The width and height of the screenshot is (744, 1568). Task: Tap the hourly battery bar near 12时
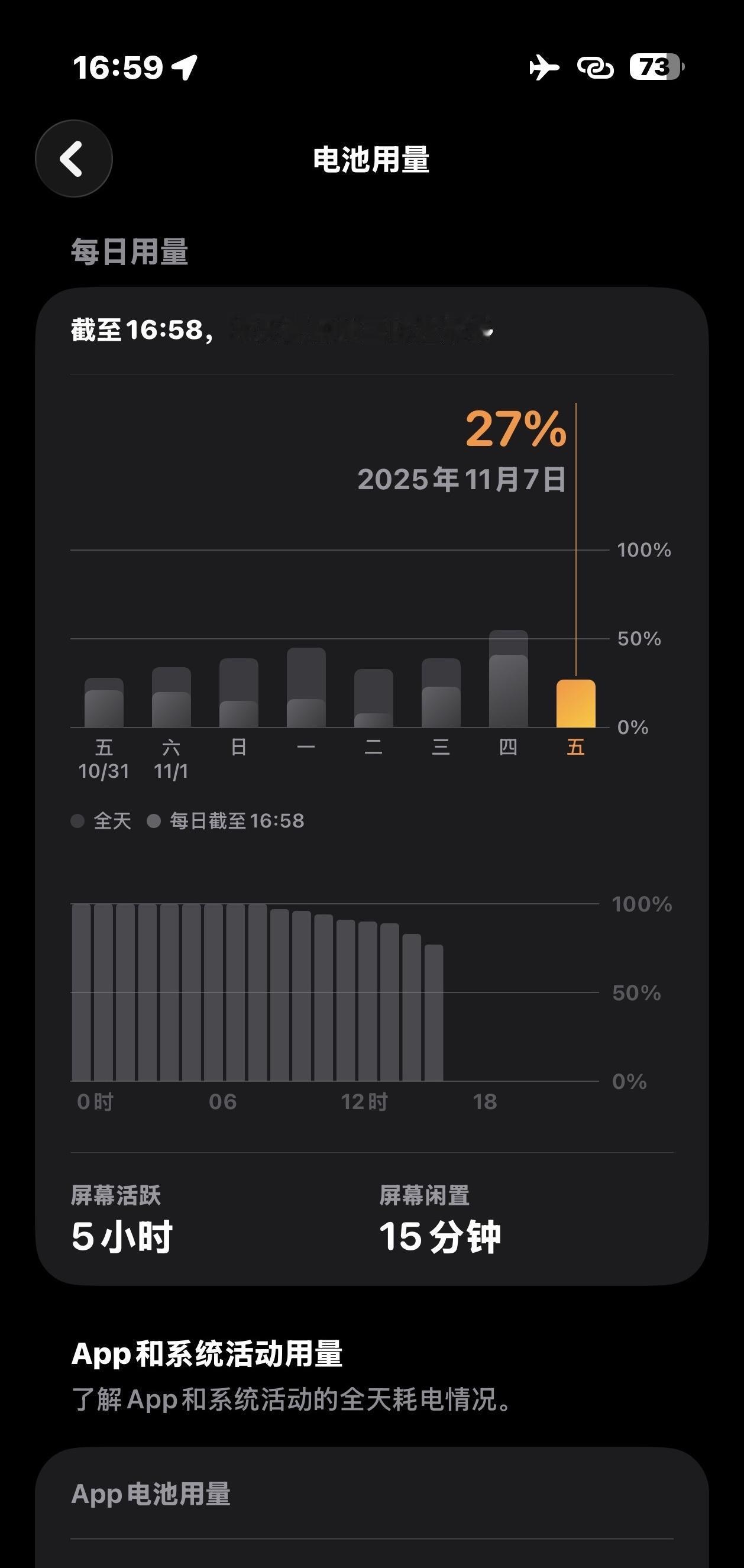point(346,1000)
